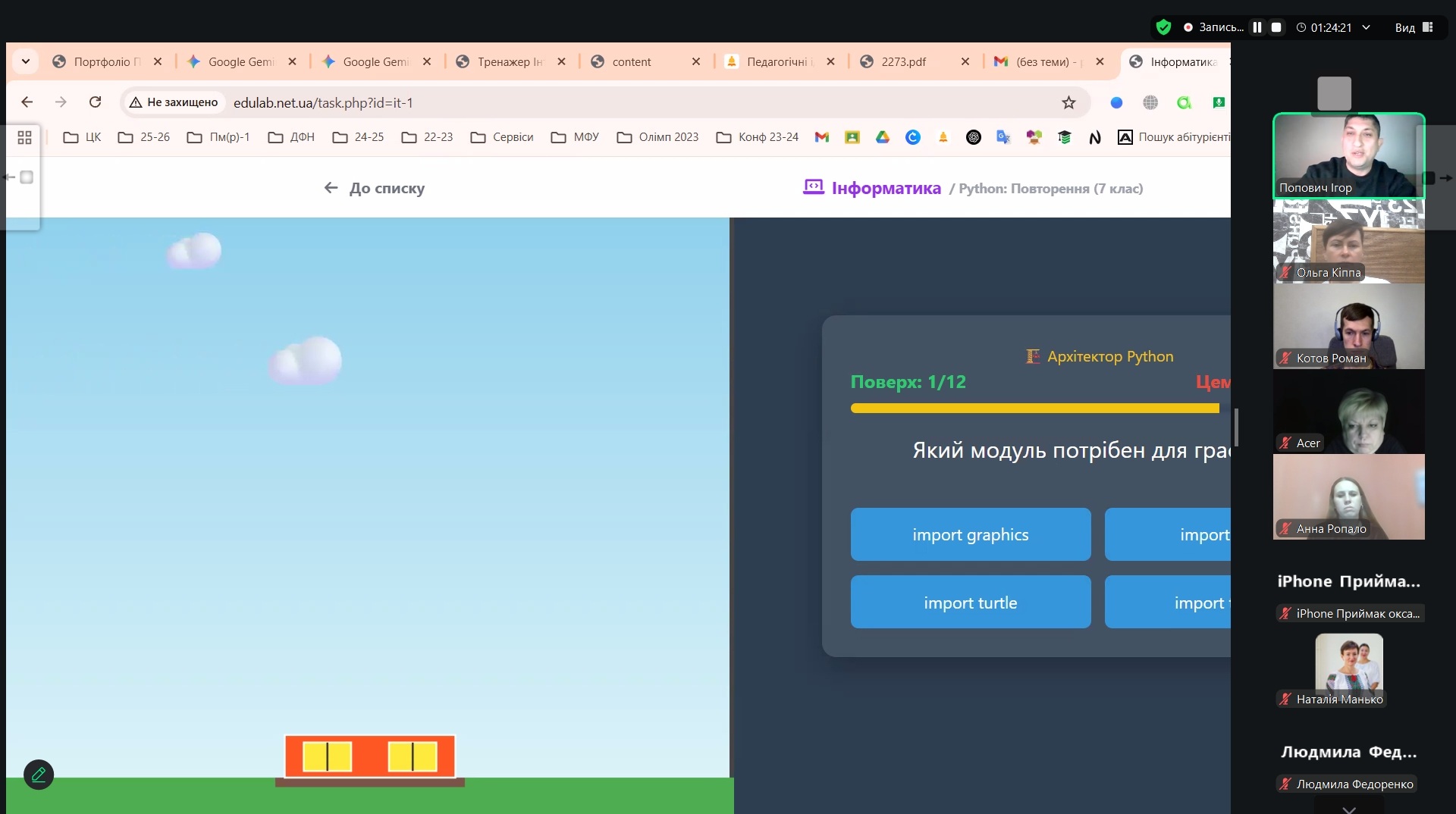
Task: Go back via До списку link
Action: tap(375, 188)
